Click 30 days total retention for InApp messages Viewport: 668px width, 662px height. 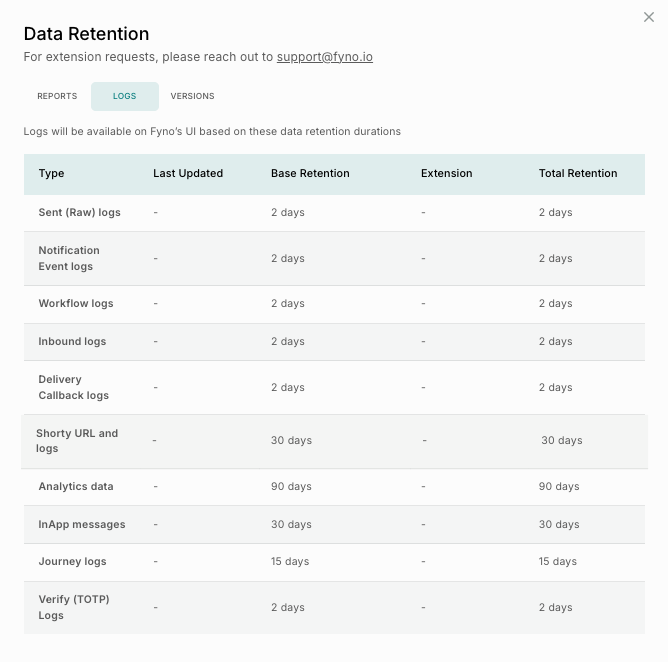pos(559,524)
